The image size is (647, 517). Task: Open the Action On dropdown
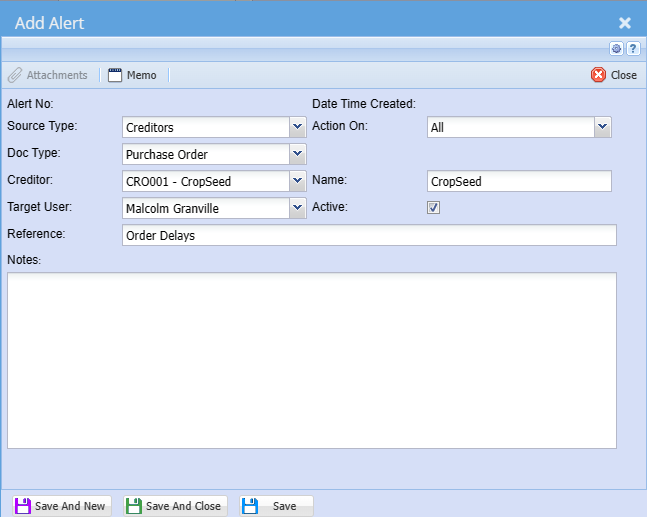coord(602,127)
